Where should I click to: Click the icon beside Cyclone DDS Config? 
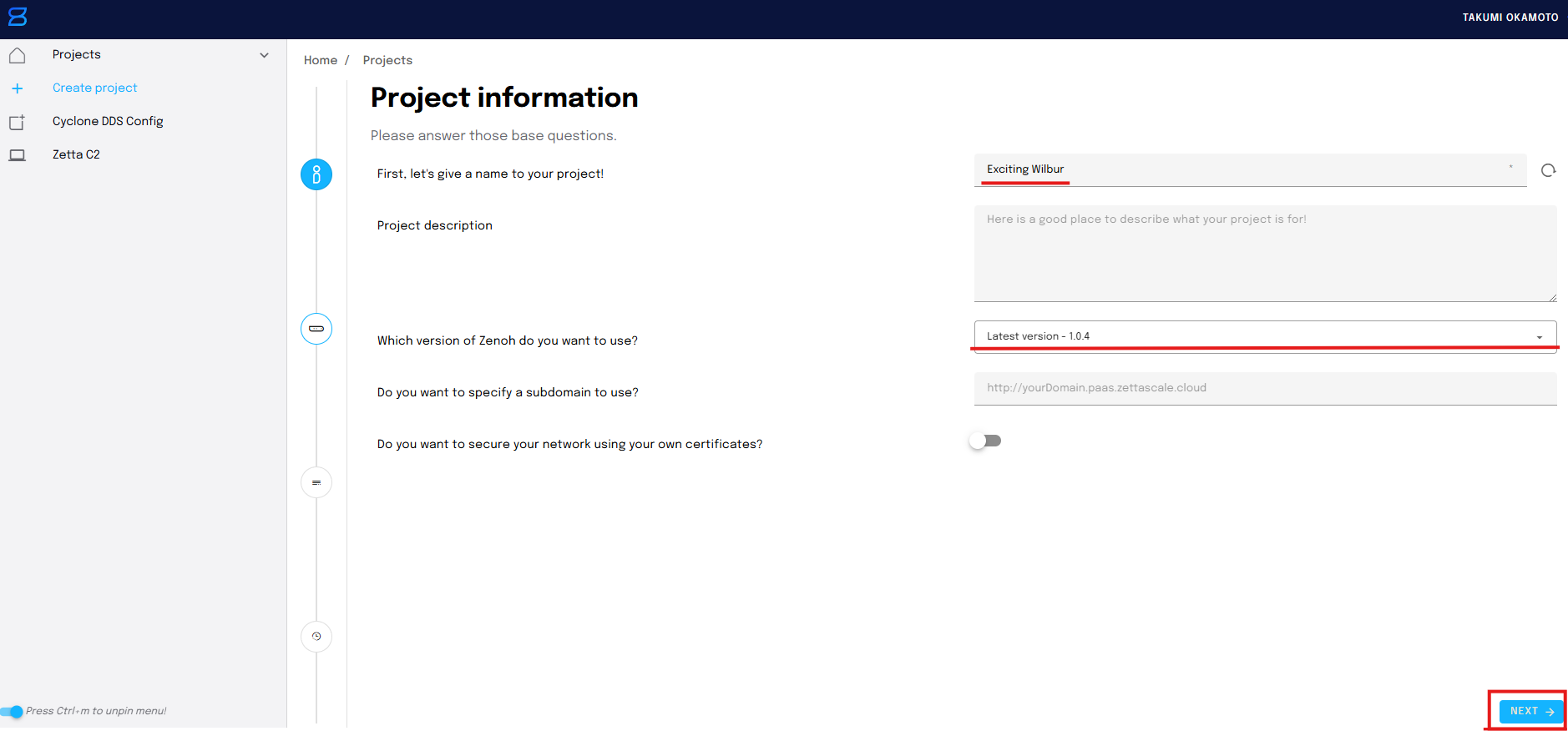[x=18, y=122]
